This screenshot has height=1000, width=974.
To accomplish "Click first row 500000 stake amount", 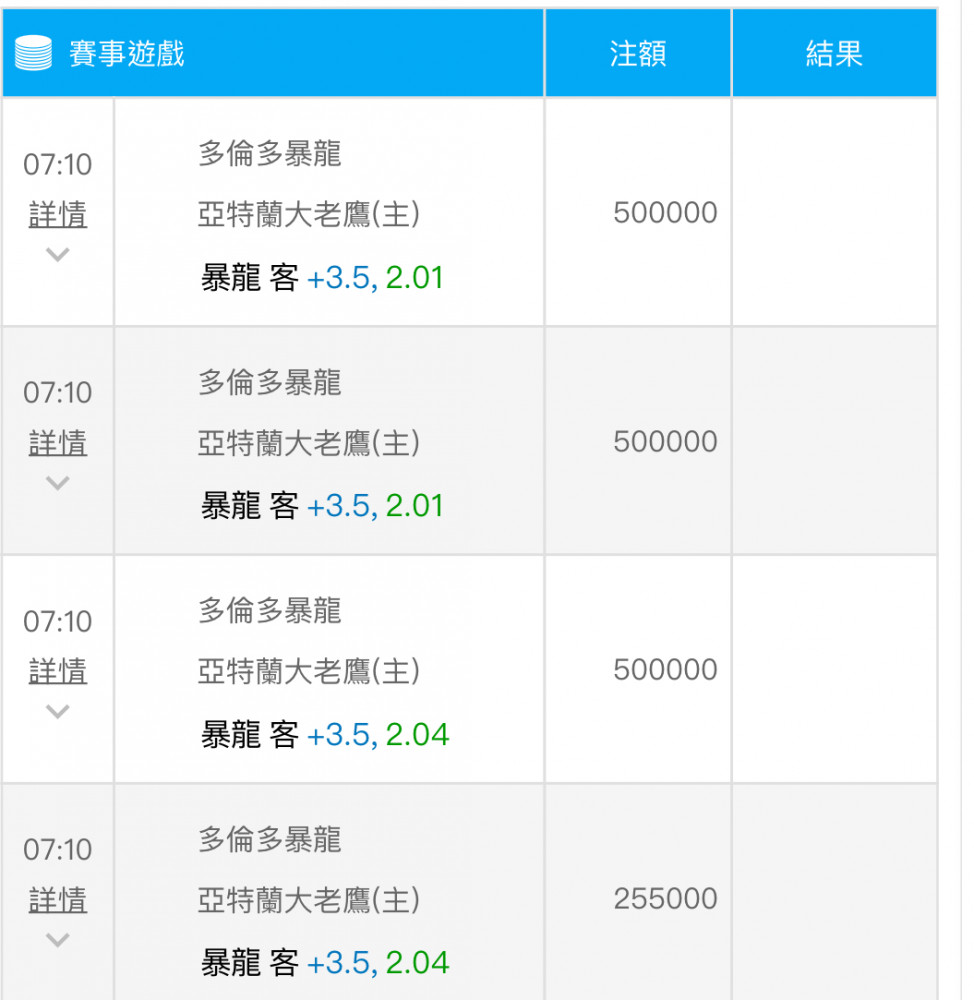I will pos(665,212).
